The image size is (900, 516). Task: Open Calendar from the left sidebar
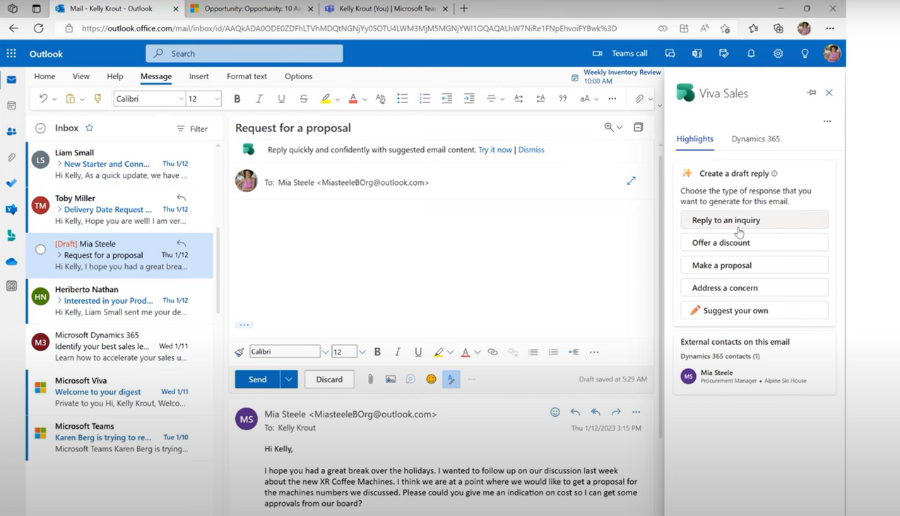pyautogui.click(x=12, y=105)
